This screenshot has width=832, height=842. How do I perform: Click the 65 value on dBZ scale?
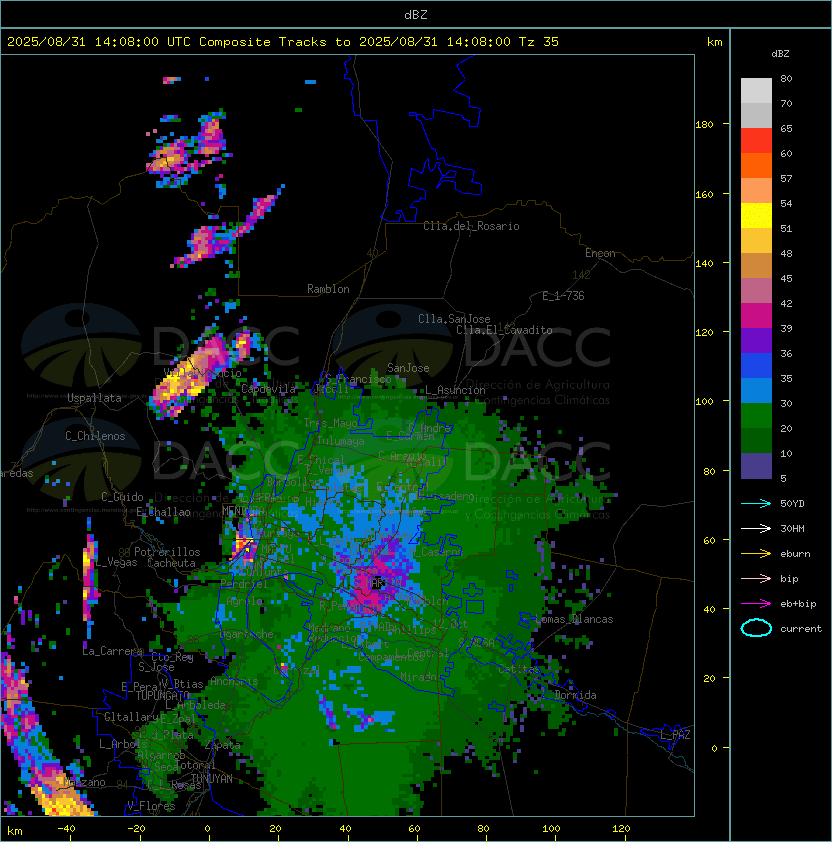pos(786,128)
